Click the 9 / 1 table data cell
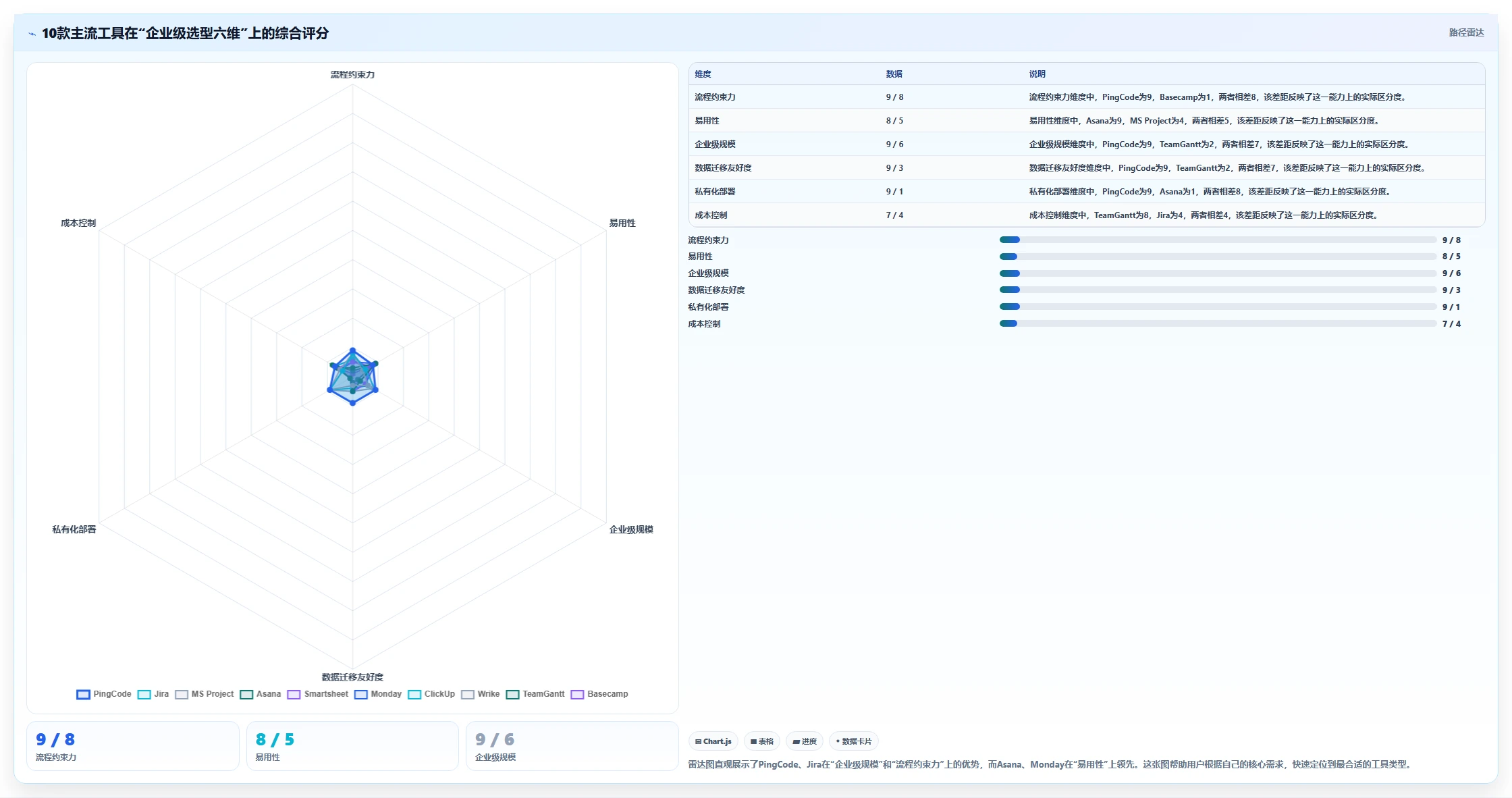This screenshot has height=798, width=1512. coord(894,192)
